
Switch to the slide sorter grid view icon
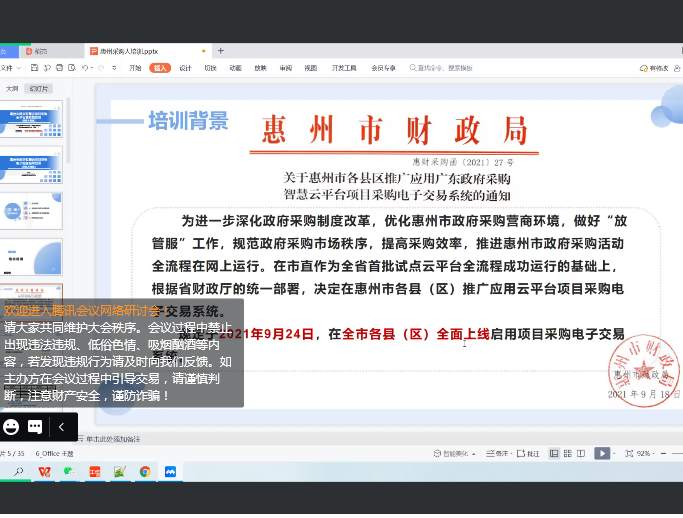568,454
